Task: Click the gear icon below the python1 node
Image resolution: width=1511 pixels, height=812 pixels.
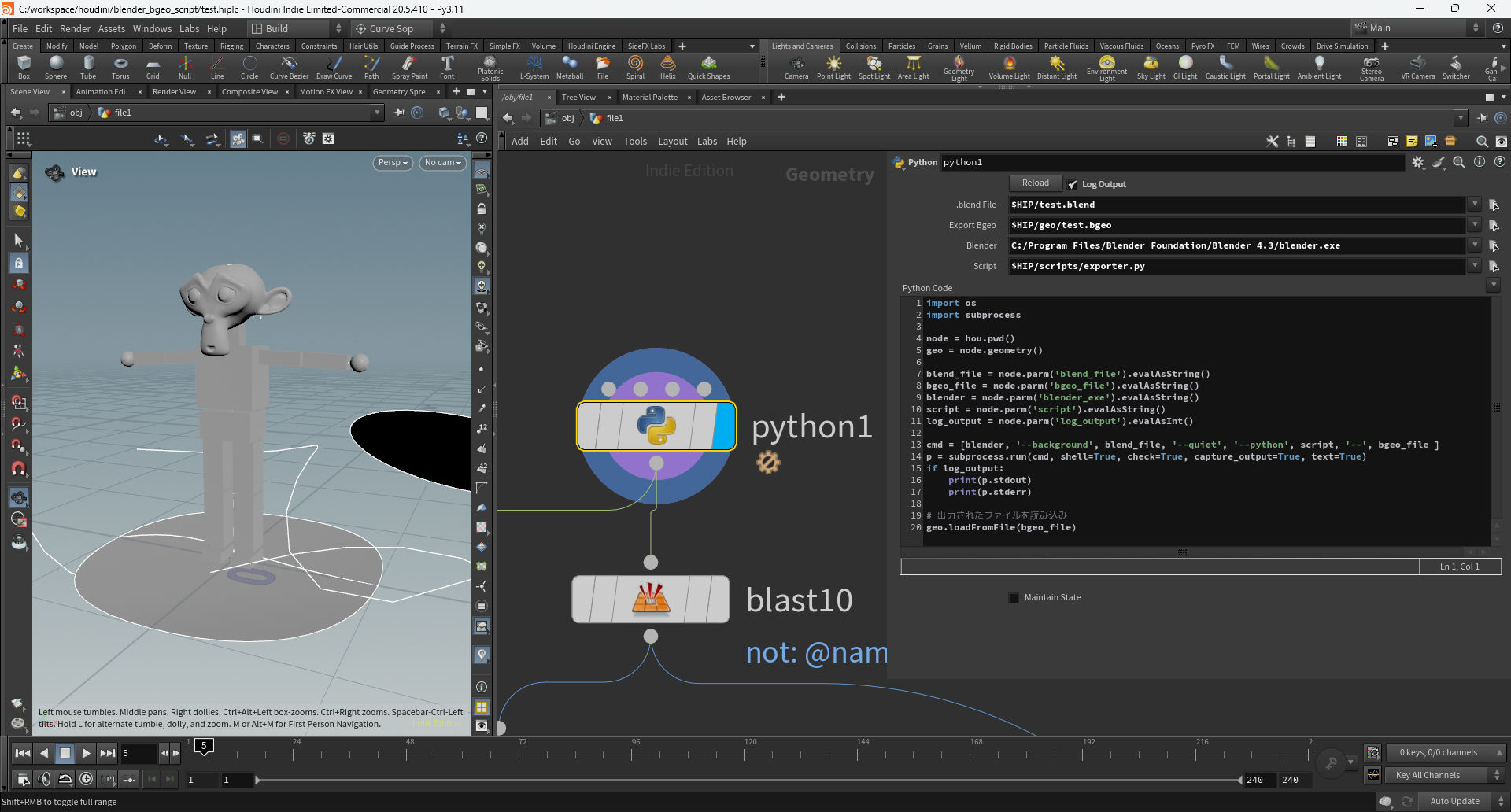Action: [769, 462]
